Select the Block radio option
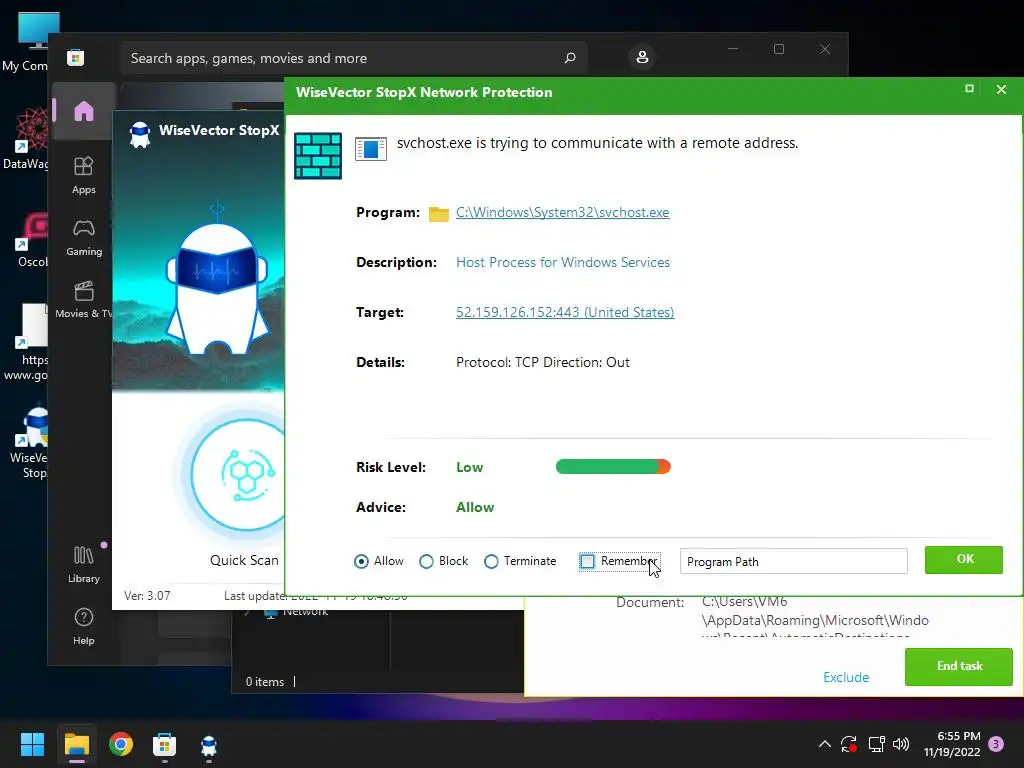The image size is (1024, 768). 426,562
